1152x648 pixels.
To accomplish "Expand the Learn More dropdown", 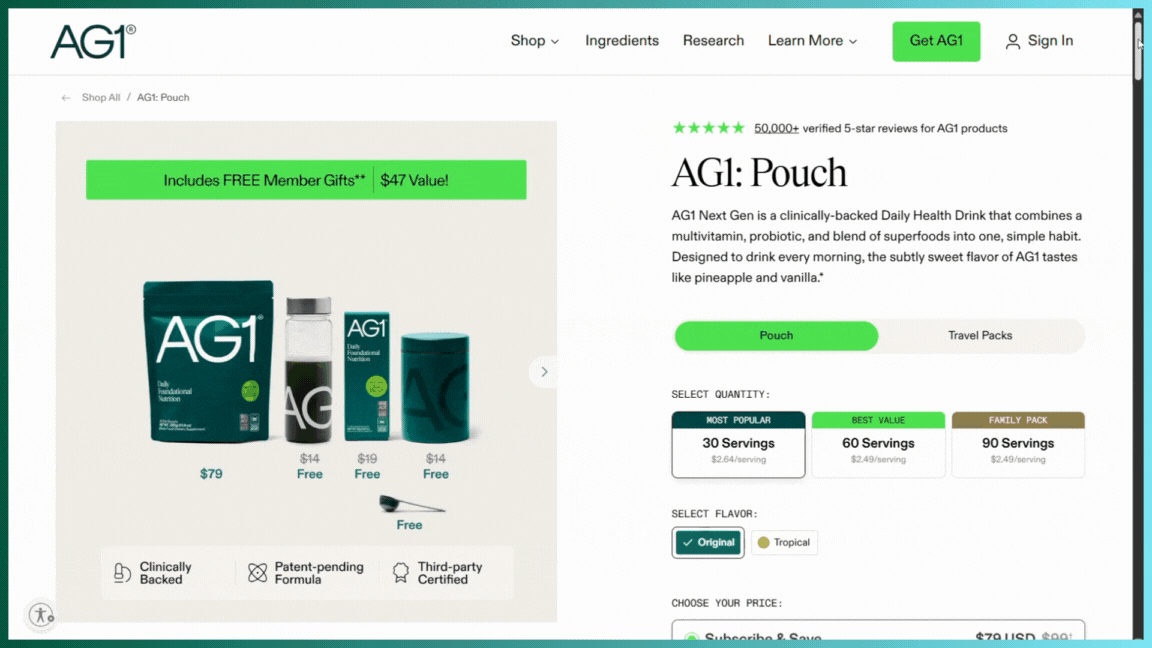I will (x=813, y=41).
